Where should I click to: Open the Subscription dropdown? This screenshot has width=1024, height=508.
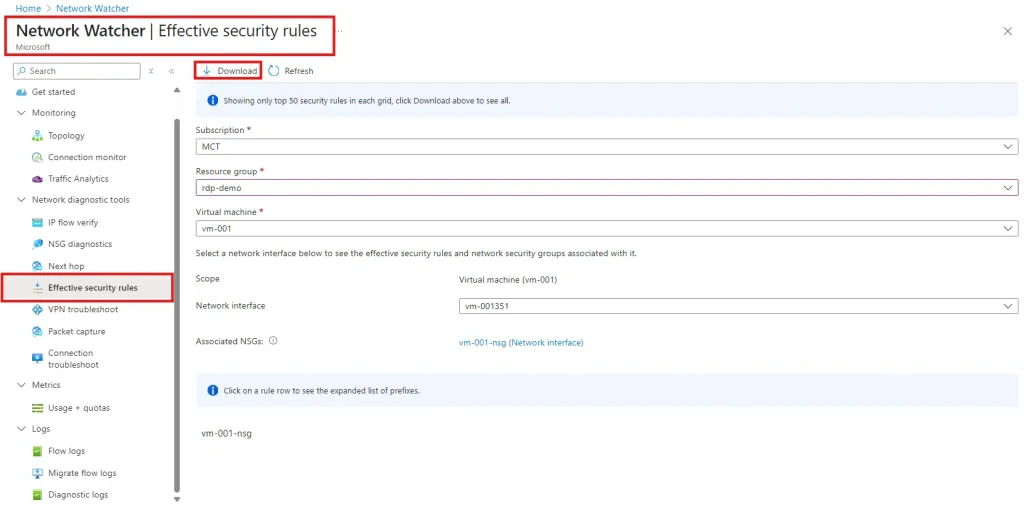606,147
